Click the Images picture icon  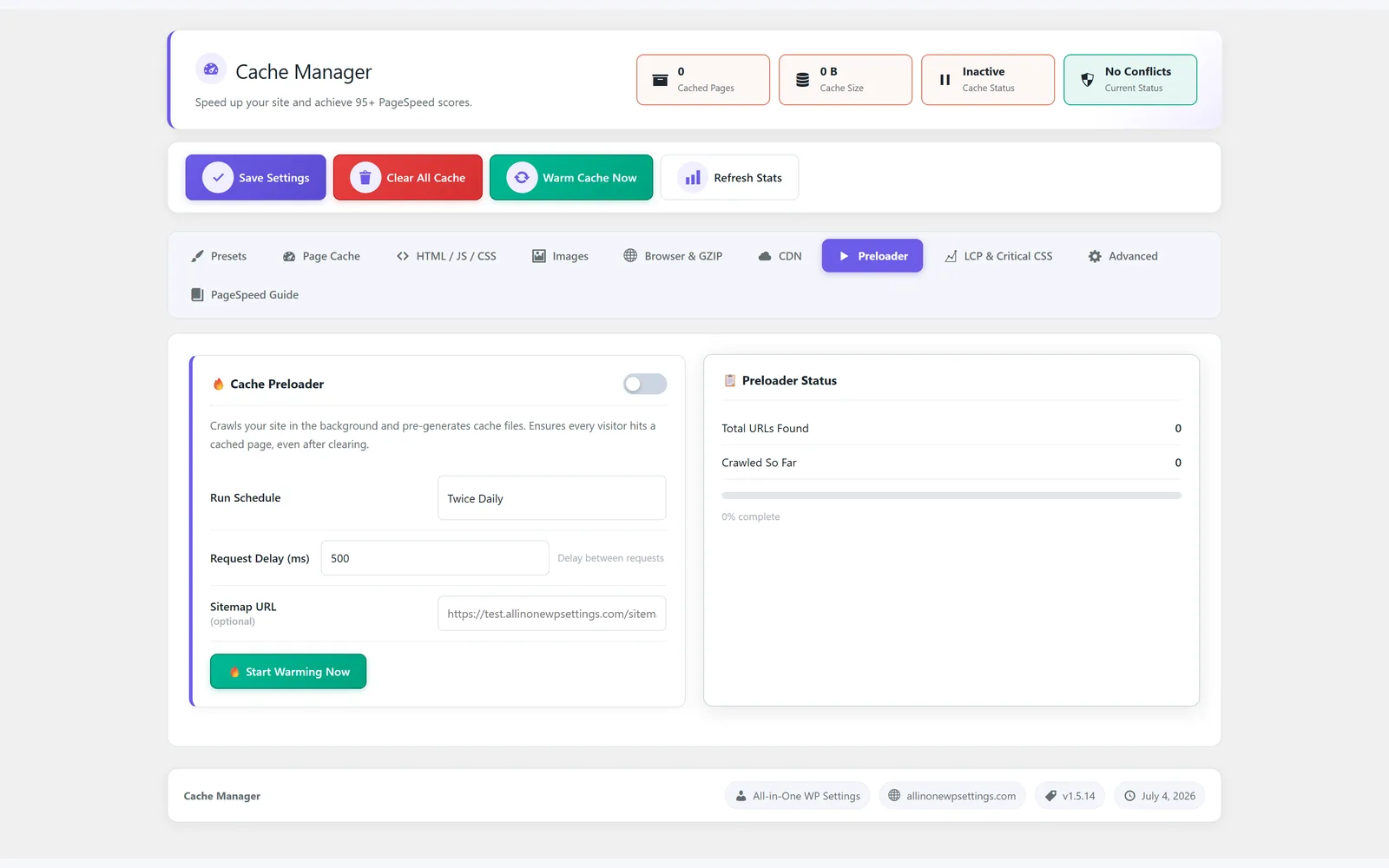point(539,256)
